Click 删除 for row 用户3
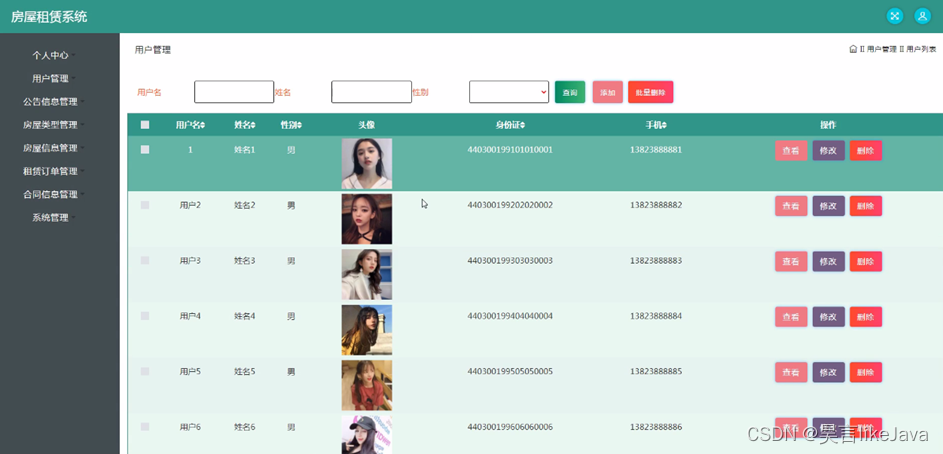943x454 pixels. click(865, 261)
